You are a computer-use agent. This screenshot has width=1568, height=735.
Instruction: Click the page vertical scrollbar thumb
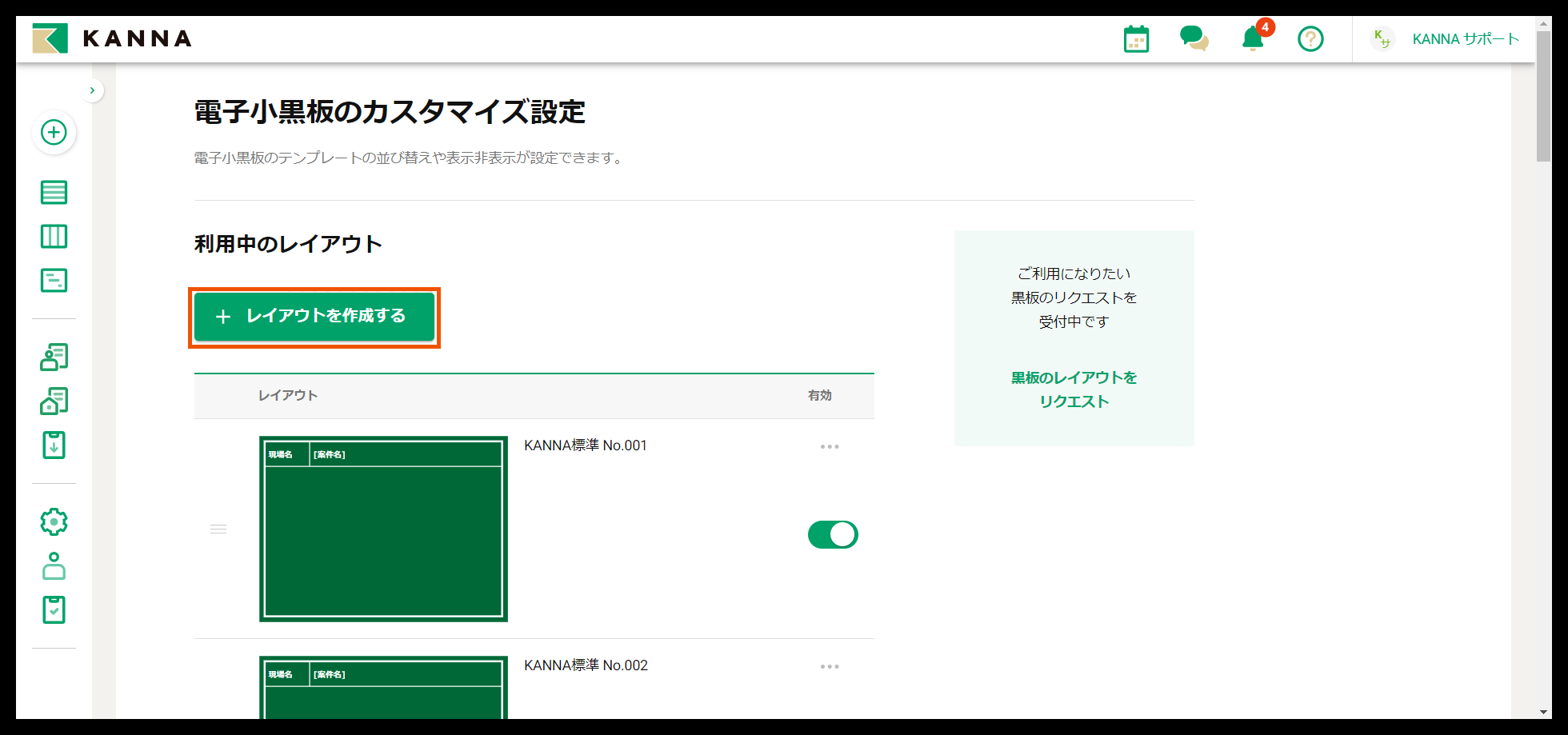[1544, 96]
